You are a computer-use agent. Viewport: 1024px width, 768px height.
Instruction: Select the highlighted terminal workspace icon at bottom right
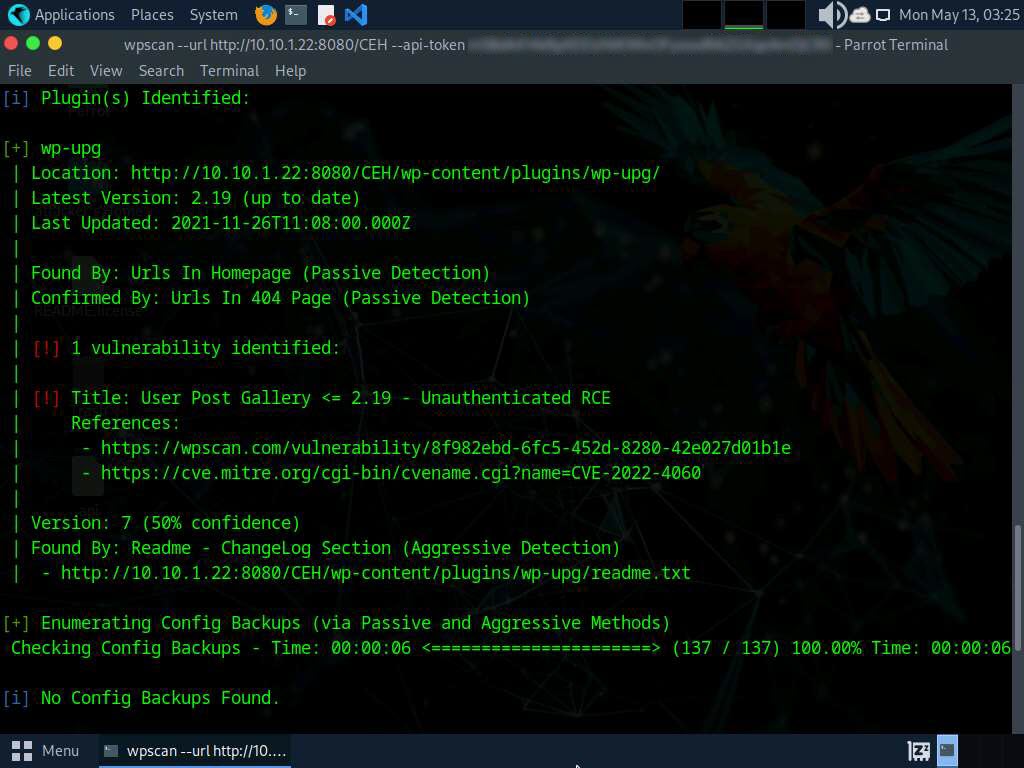(947, 750)
